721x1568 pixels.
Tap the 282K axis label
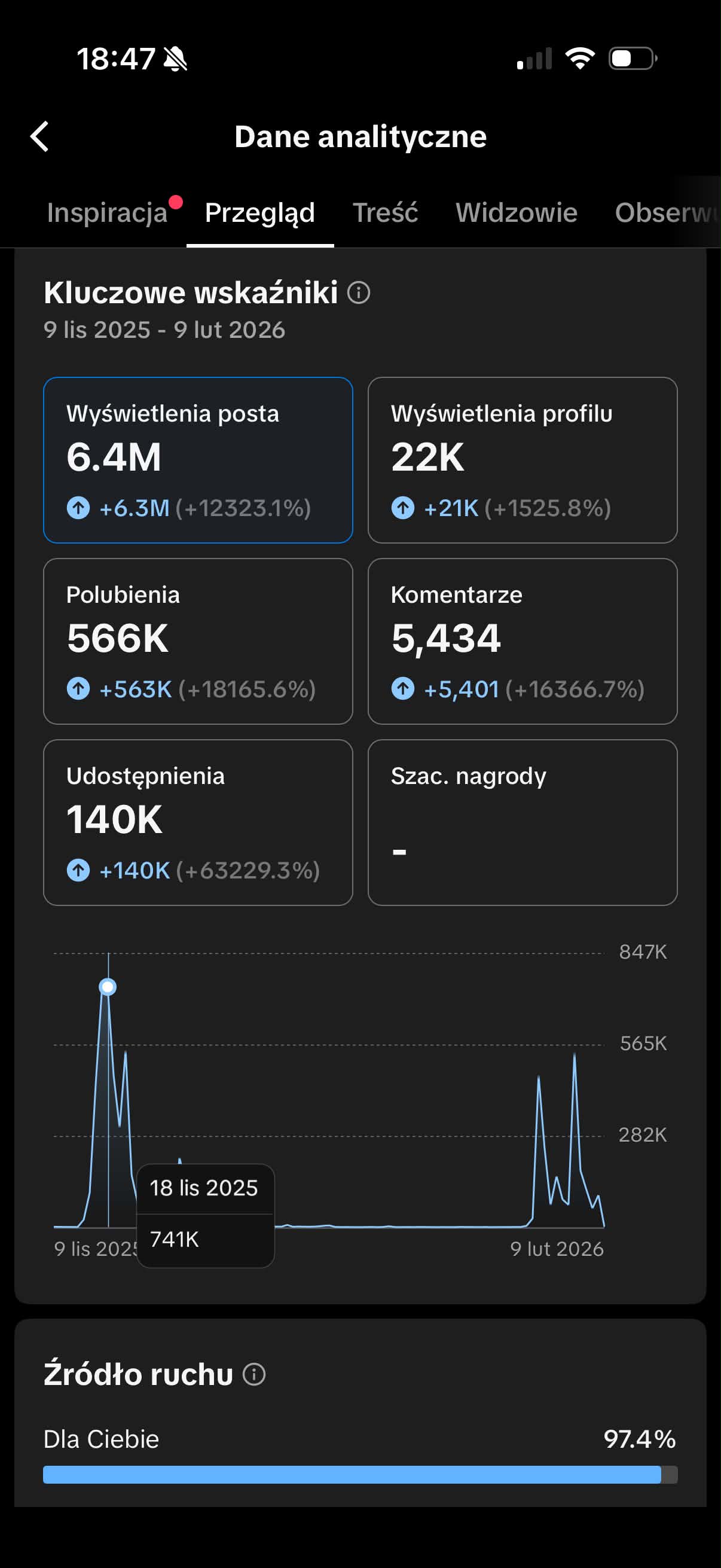tap(643, 1134)
